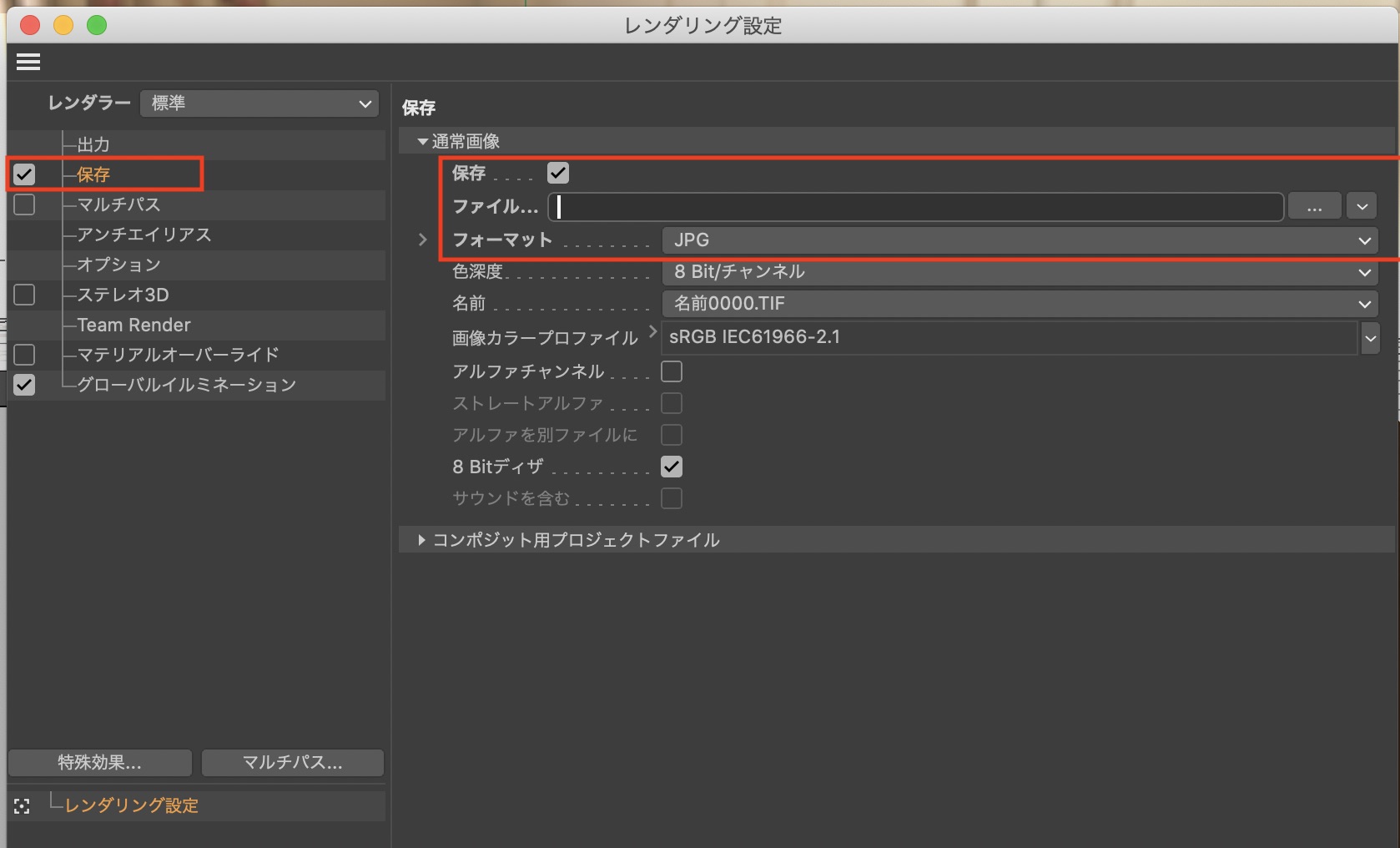The width and height of the screenshot is (1400, 848).
Task: Open the color depth 8 Bit dropdown
Action: [x=1020, y=272]
